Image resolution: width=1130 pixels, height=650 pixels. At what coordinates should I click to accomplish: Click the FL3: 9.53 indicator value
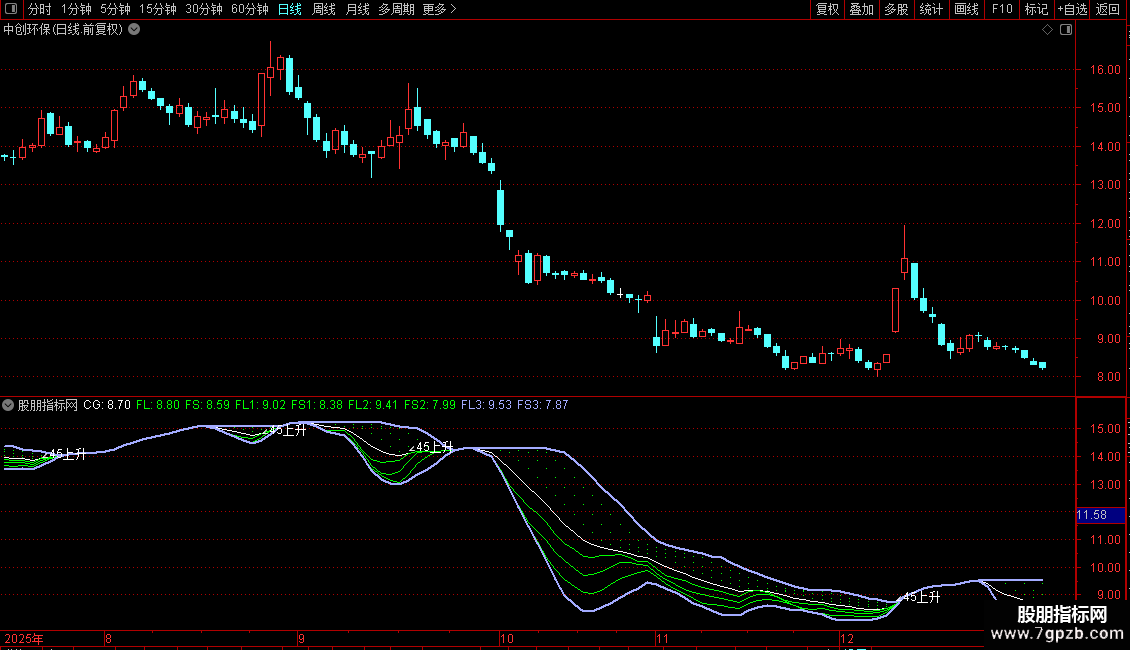[486, 405]
